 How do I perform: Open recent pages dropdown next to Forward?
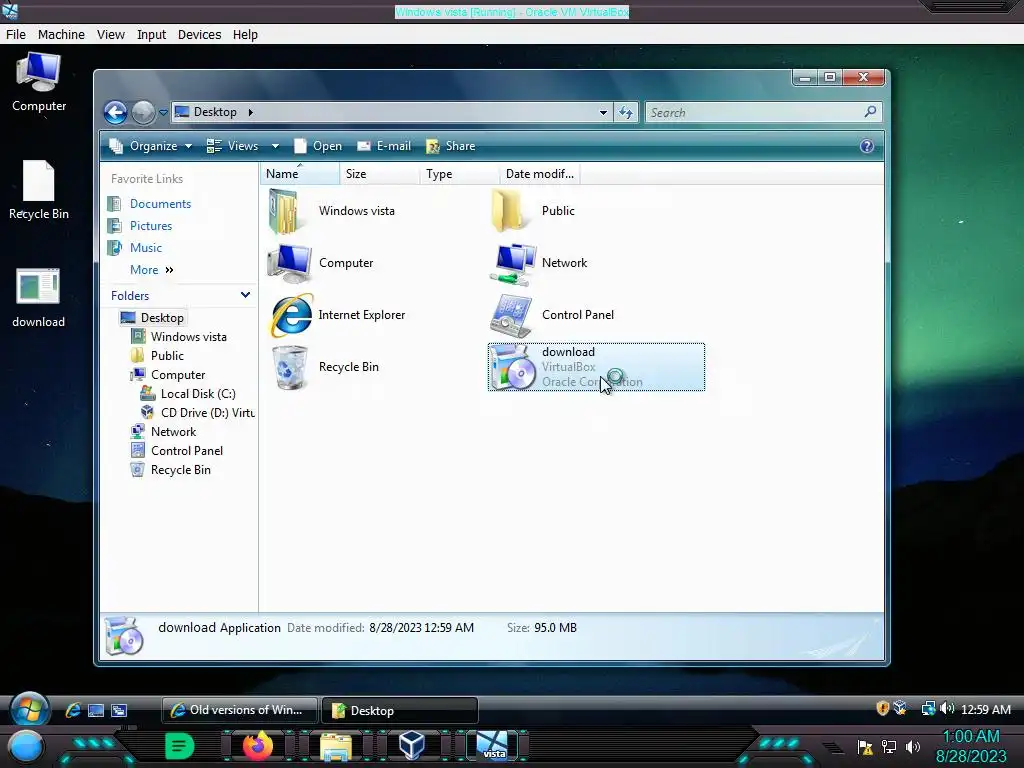(x=163, y=112)
